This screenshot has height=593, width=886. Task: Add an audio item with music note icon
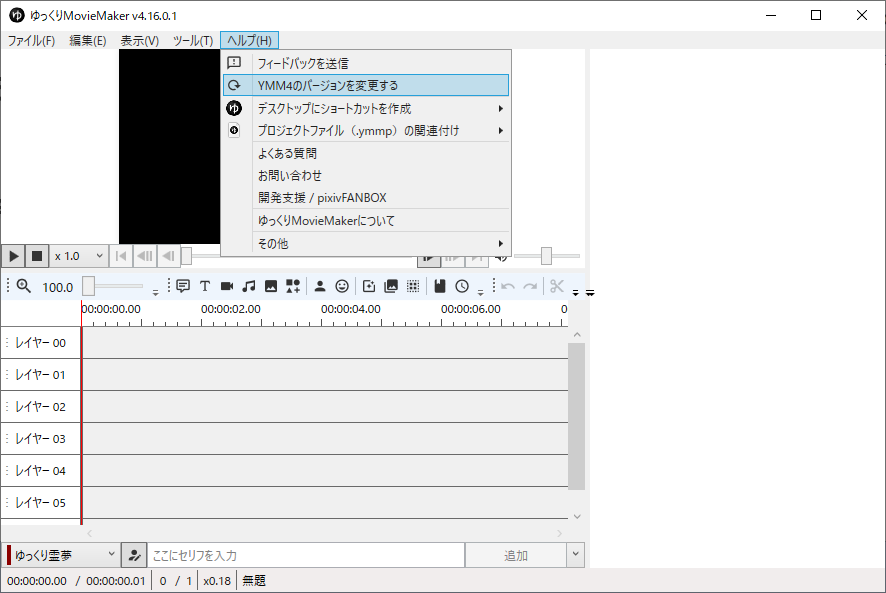(x=249, y=286)
